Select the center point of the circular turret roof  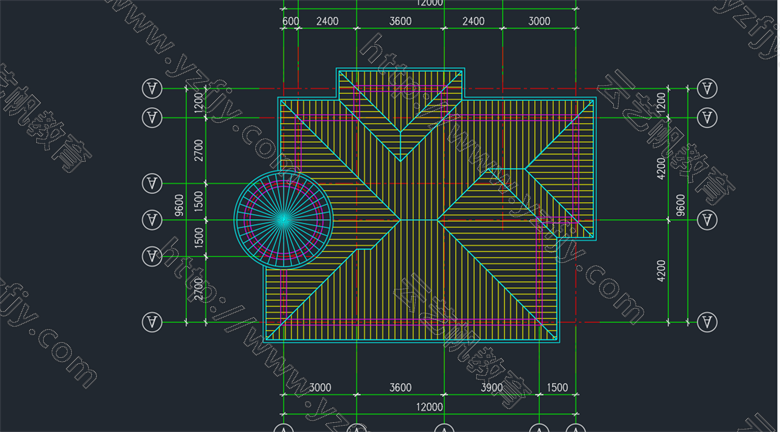[284, 219]
